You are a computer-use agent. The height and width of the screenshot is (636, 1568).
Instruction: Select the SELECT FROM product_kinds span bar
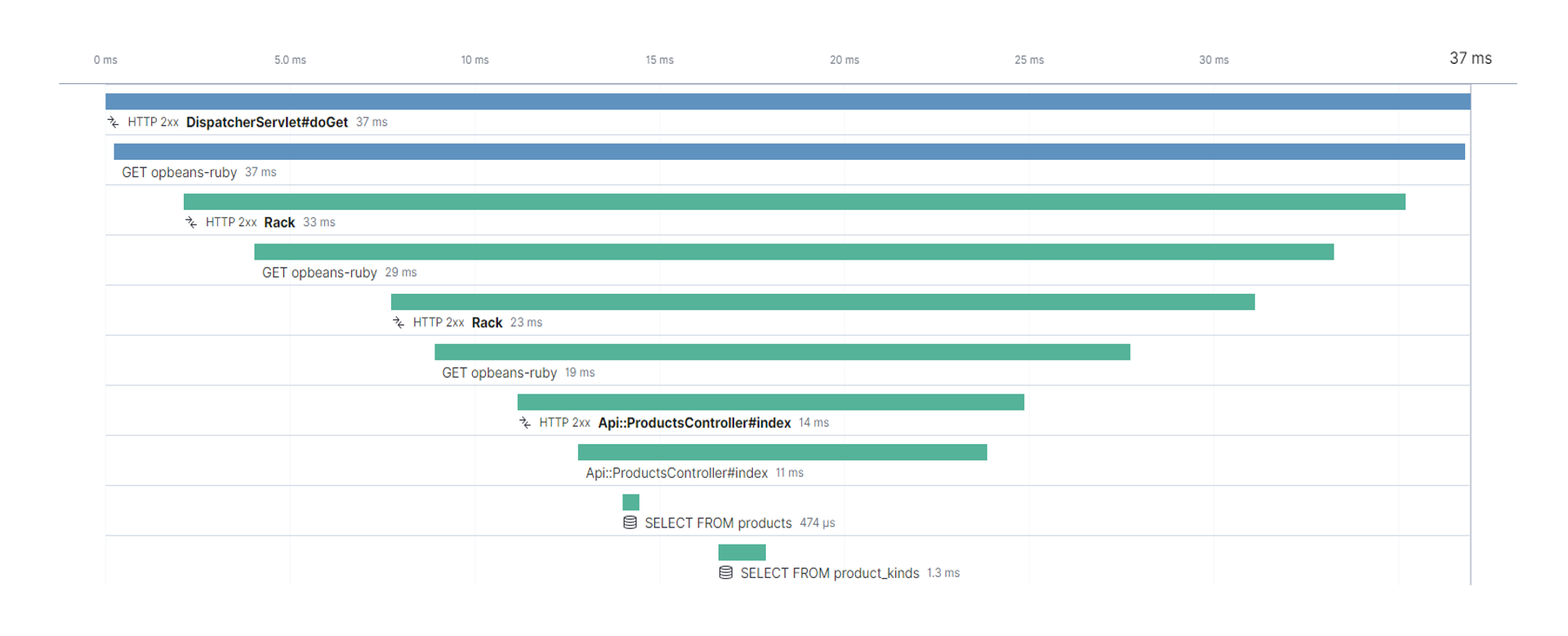tap(742, 553)
